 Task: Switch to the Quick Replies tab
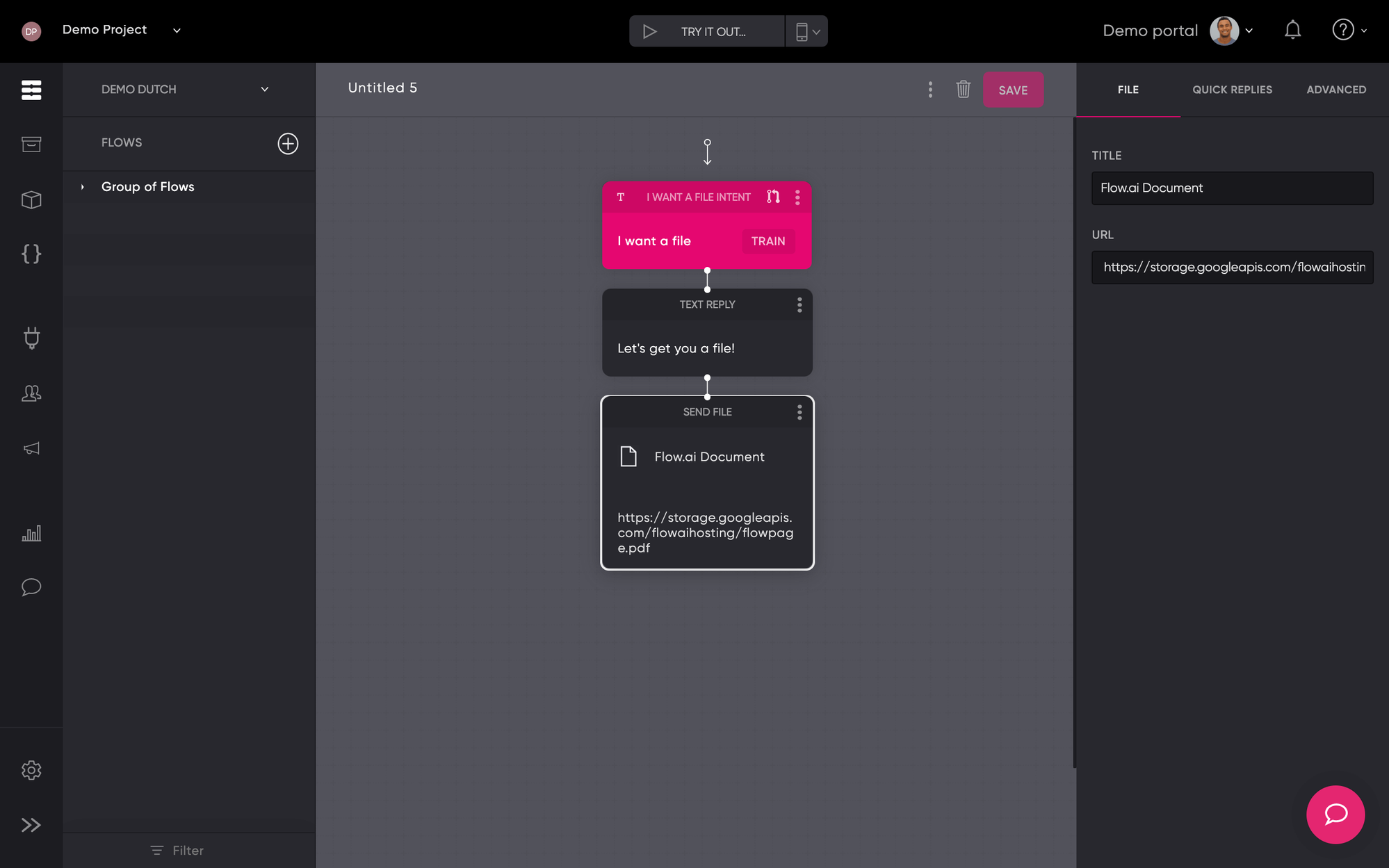pos(1232,90)
